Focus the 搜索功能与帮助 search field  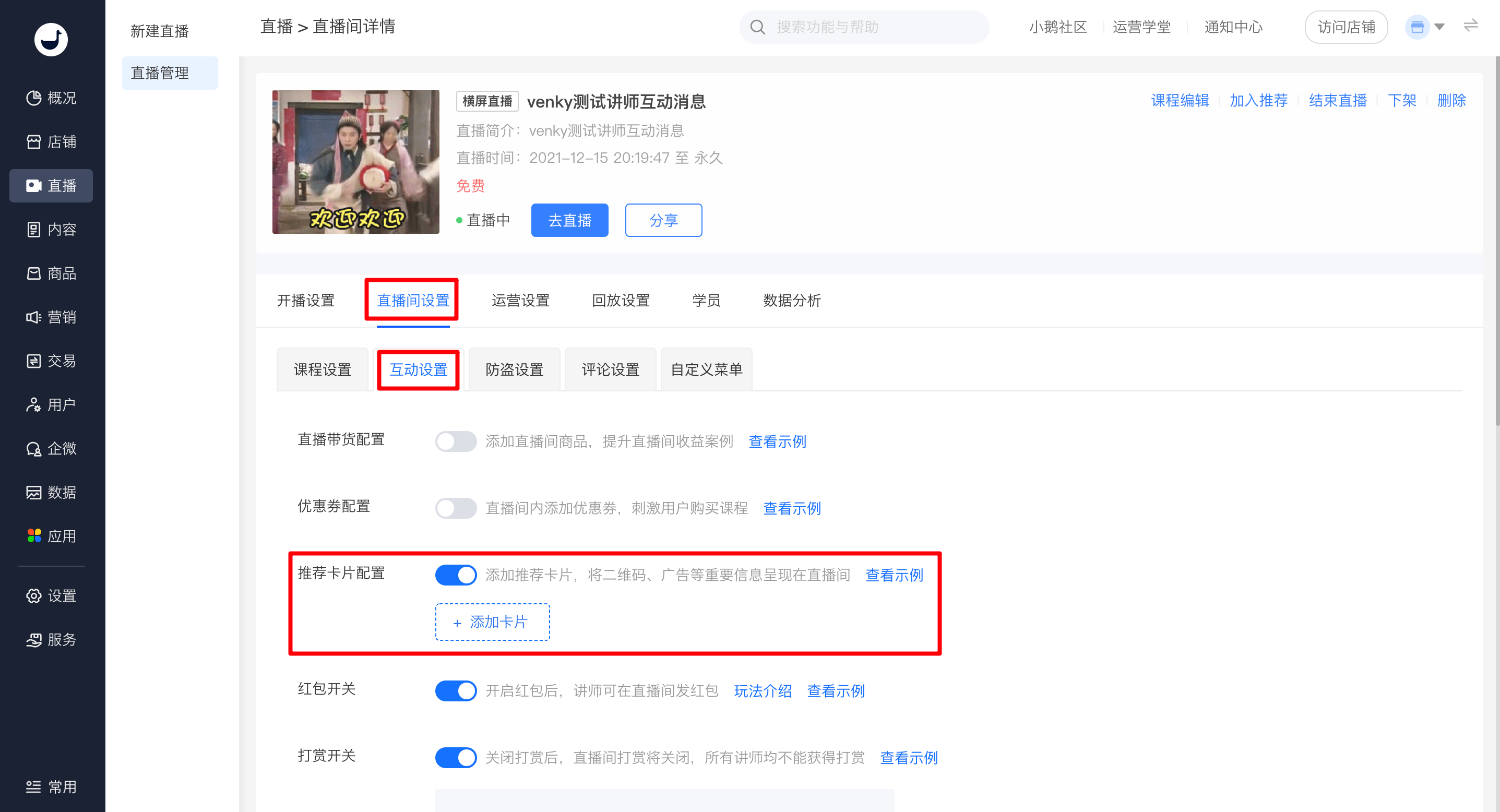(x=864, y=27)
